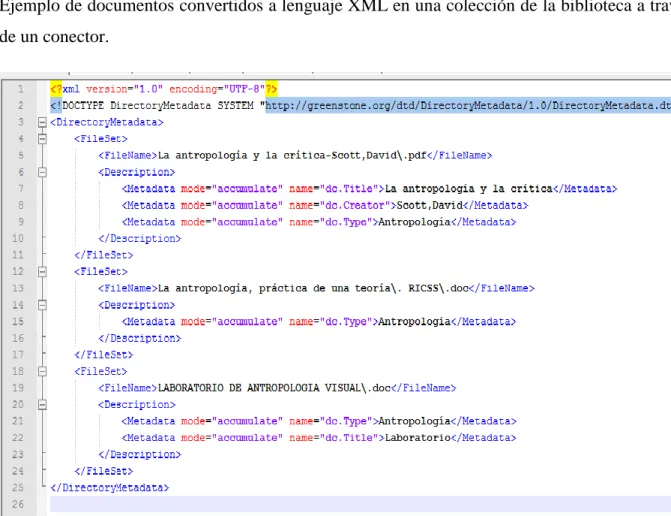Collapse the Description fold marker on line 6
671x516 pixels.
pos(42,172)
